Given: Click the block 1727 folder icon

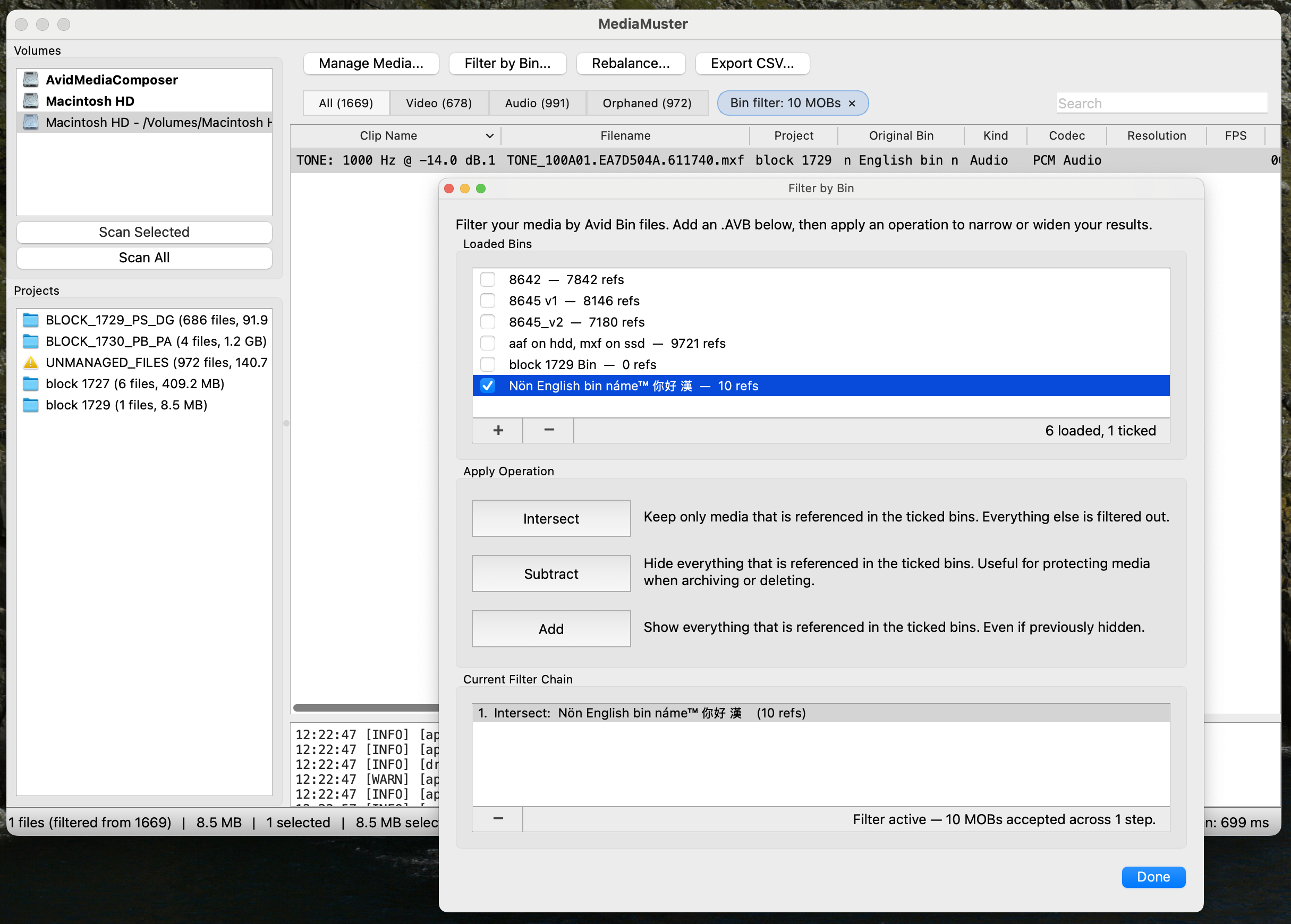Looking at the screenshot, I should point(31,383).
